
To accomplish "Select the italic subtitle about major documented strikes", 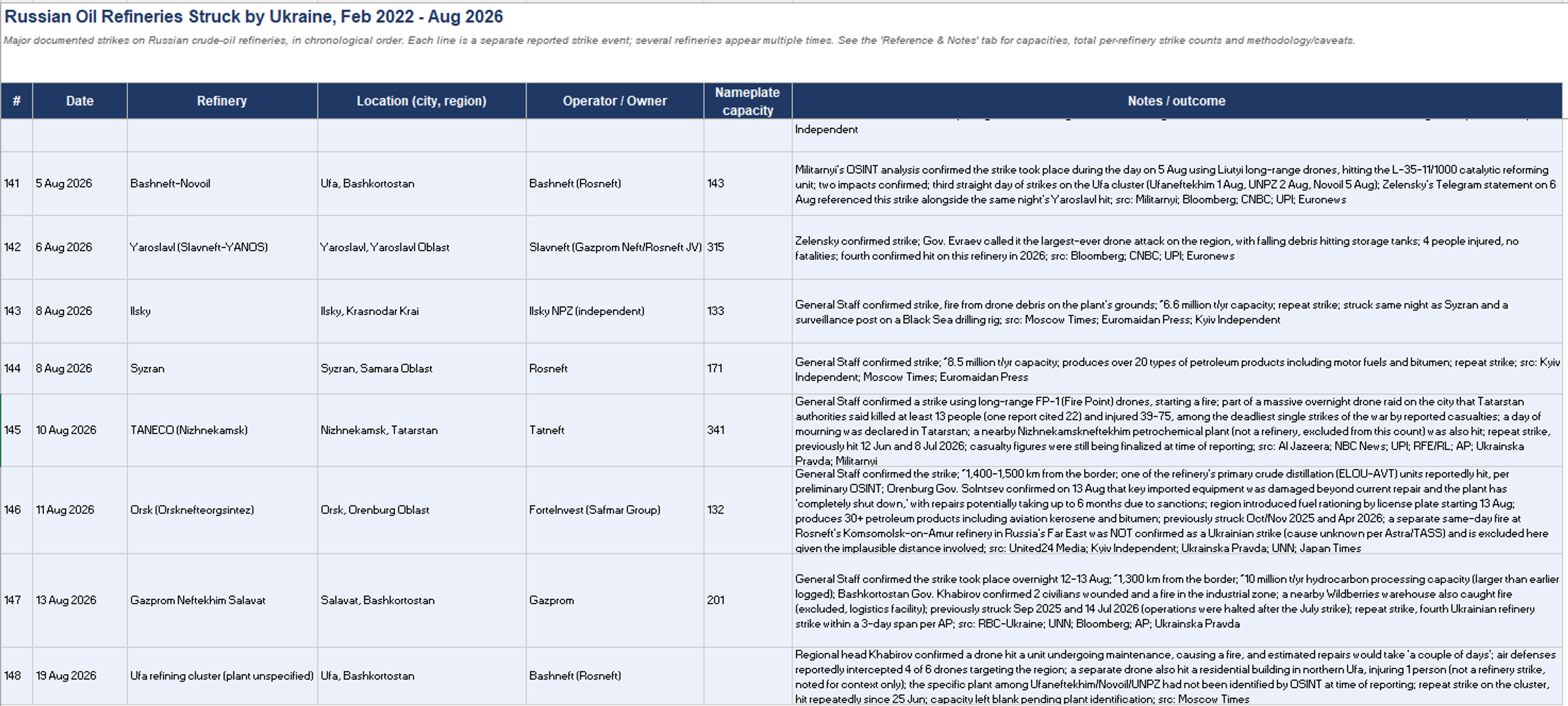I will pyautogui.click(x=679, y=41).
